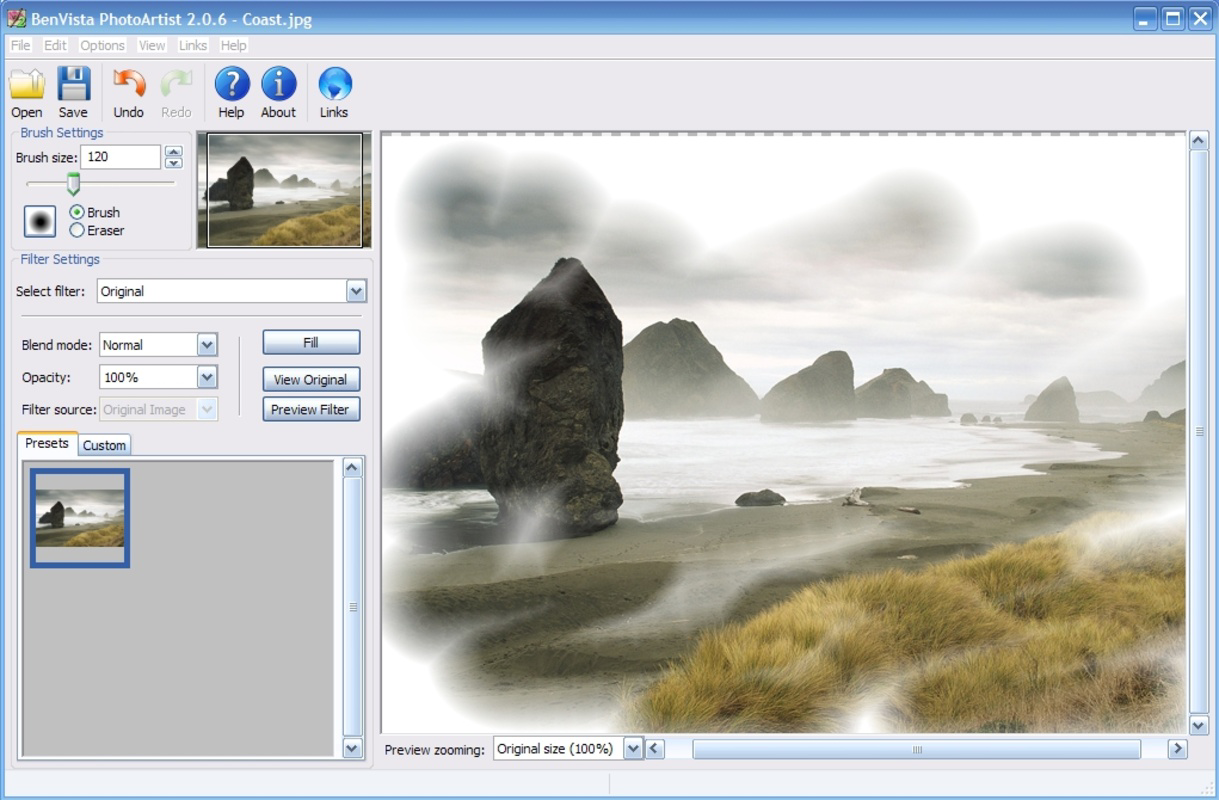Open the File menu
Image resolution: width=1219 pixels, height=800 pixels.
click(x=20, y=45)
